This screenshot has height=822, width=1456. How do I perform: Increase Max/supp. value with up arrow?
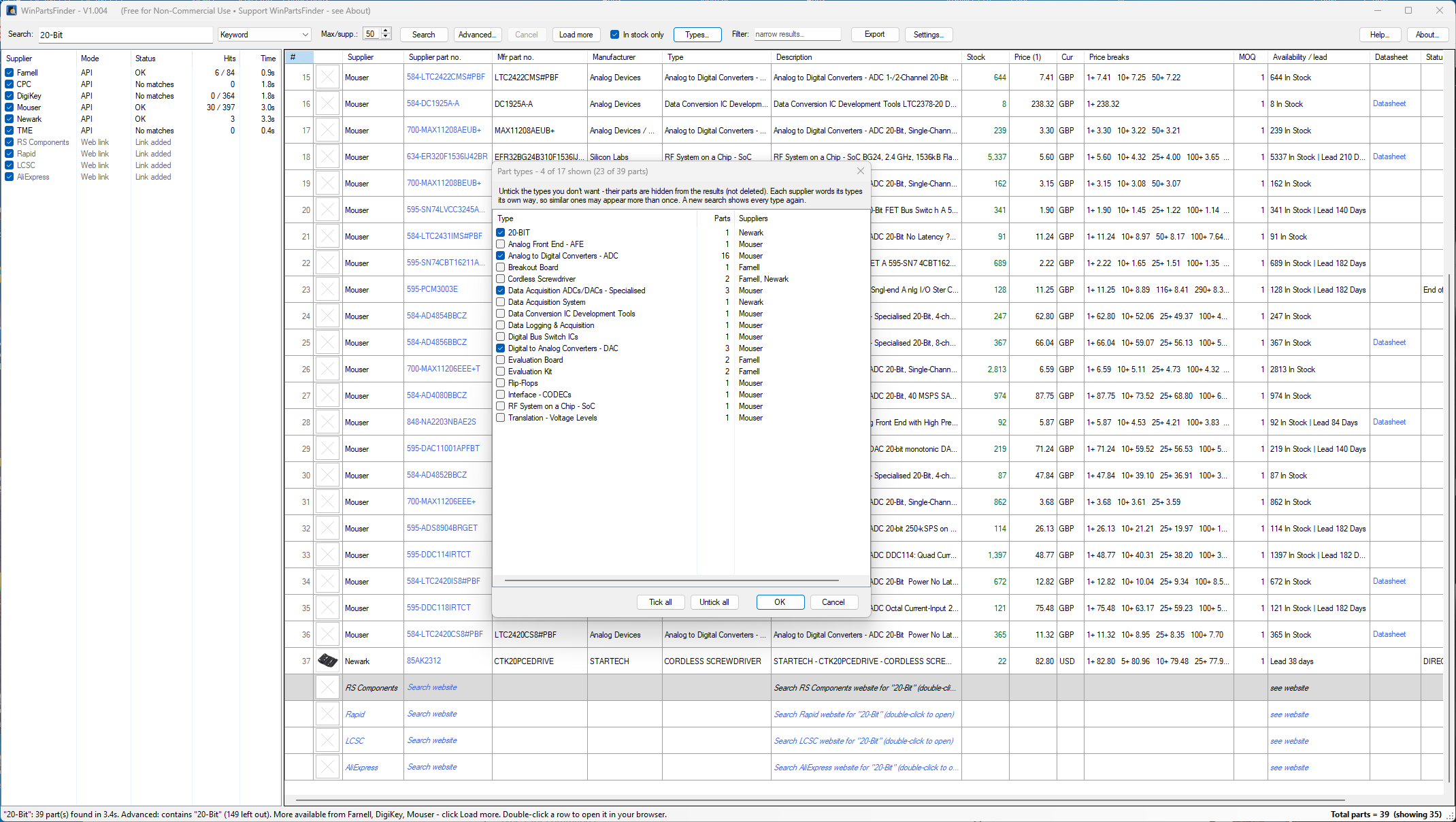tap(386, 31)
